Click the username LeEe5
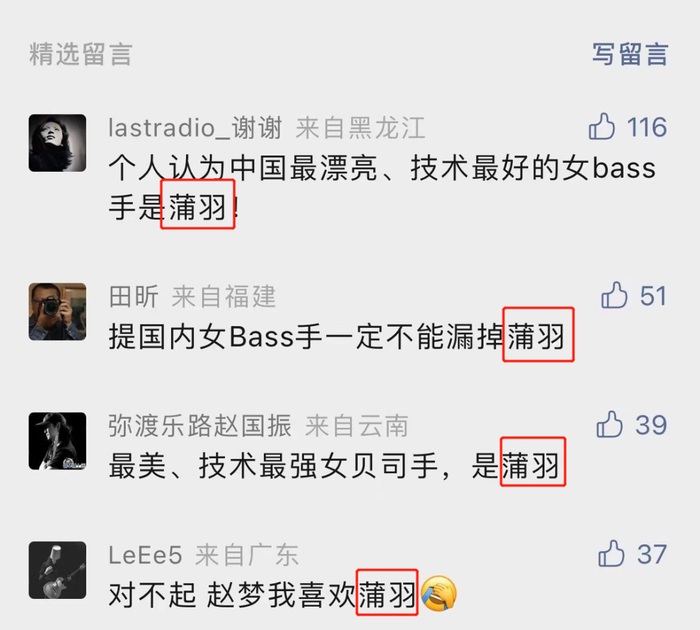700x630 pixels. pyautogui.click(x=146, y=555)
